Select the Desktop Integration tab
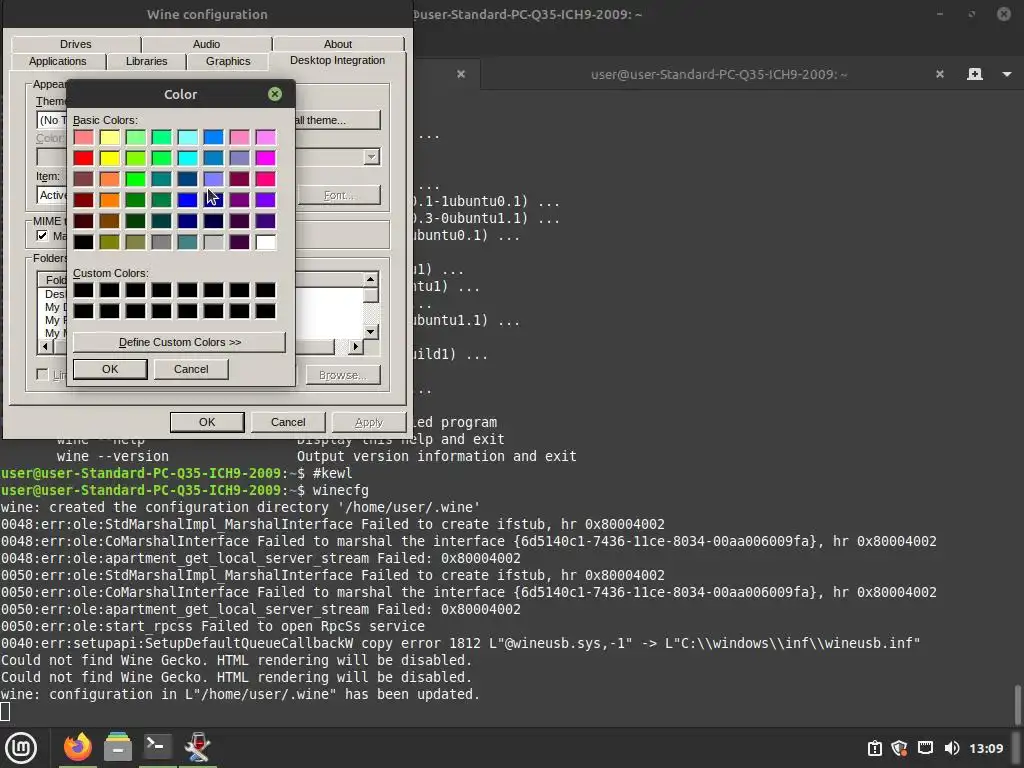 point(337,60)
